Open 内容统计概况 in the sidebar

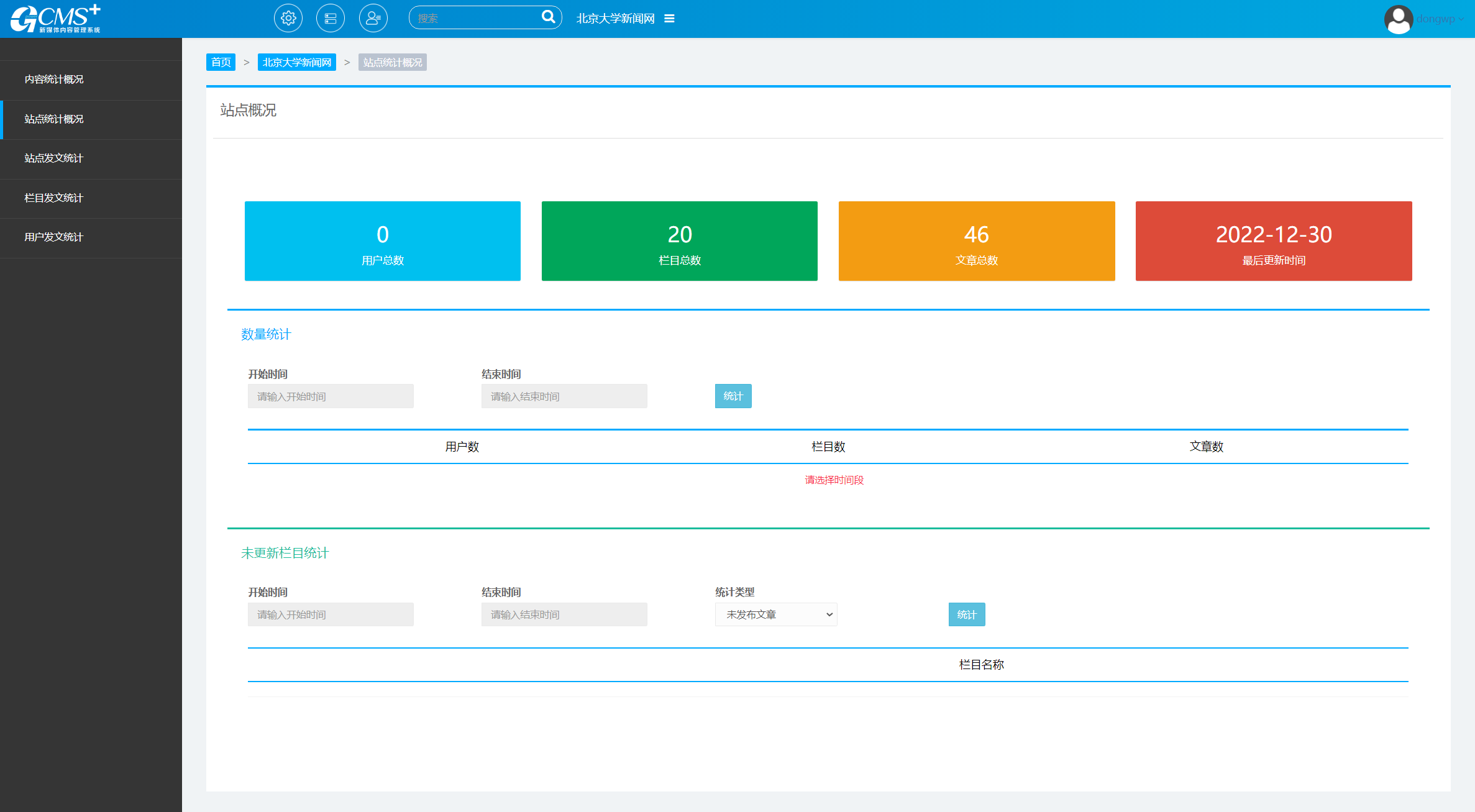[x=54, y=80]
